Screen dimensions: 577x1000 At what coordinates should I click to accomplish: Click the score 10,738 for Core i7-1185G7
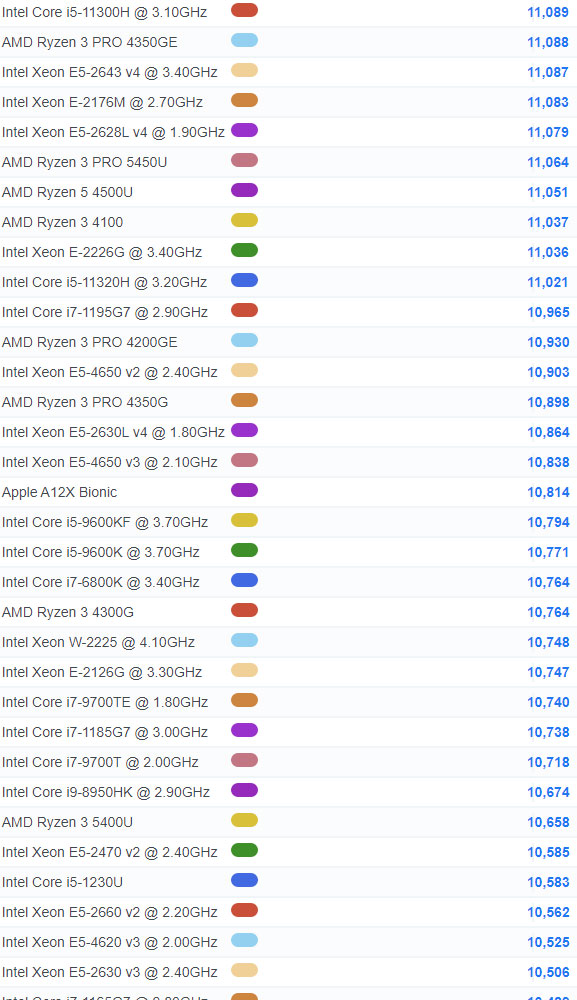click(x=548, y=732)
